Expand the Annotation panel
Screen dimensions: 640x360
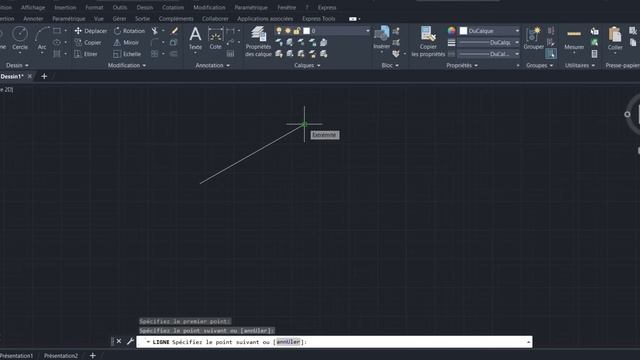pos(213,65)
